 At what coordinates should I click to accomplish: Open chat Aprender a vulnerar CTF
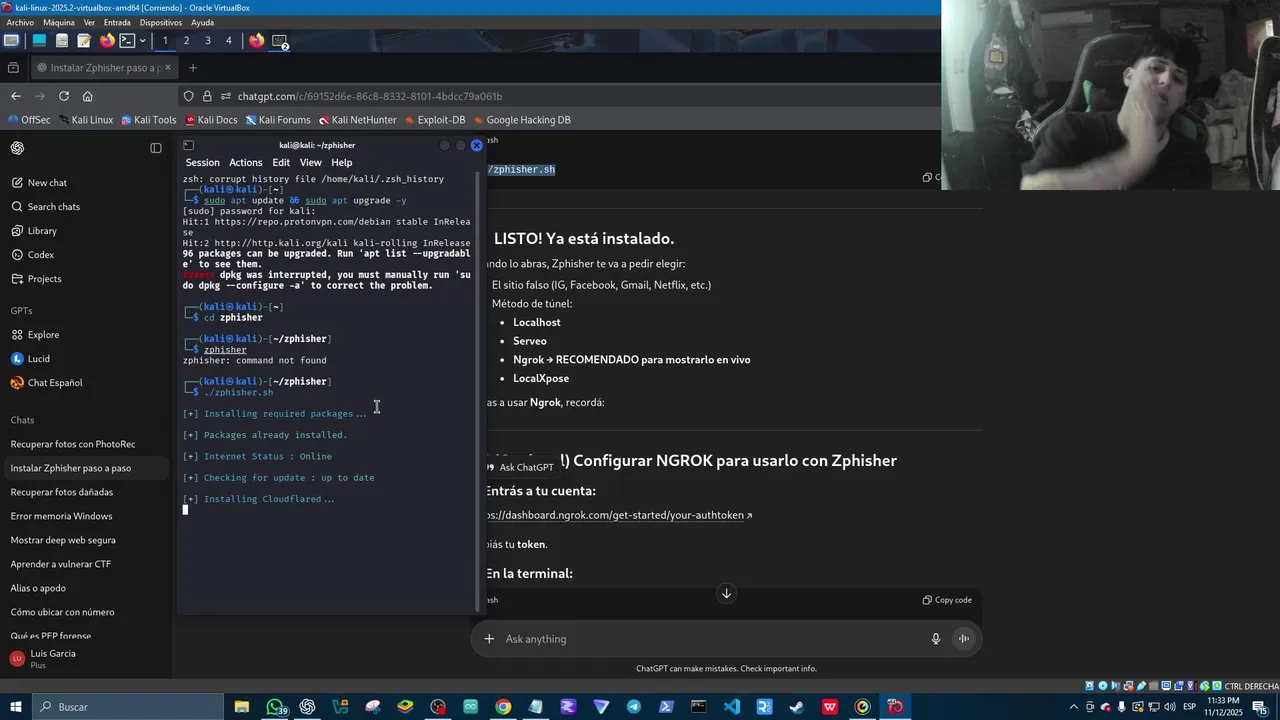[86, 564]
